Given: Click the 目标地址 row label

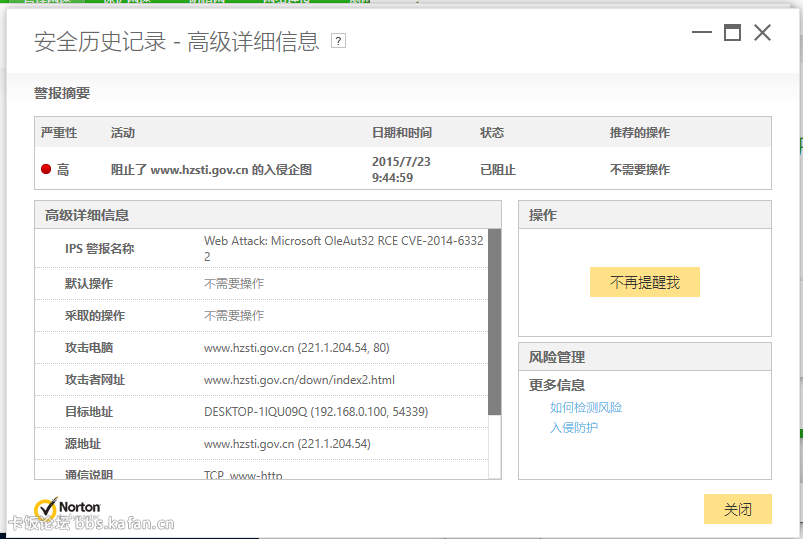Looking at the screenshot, I should [x=89, y=411].
